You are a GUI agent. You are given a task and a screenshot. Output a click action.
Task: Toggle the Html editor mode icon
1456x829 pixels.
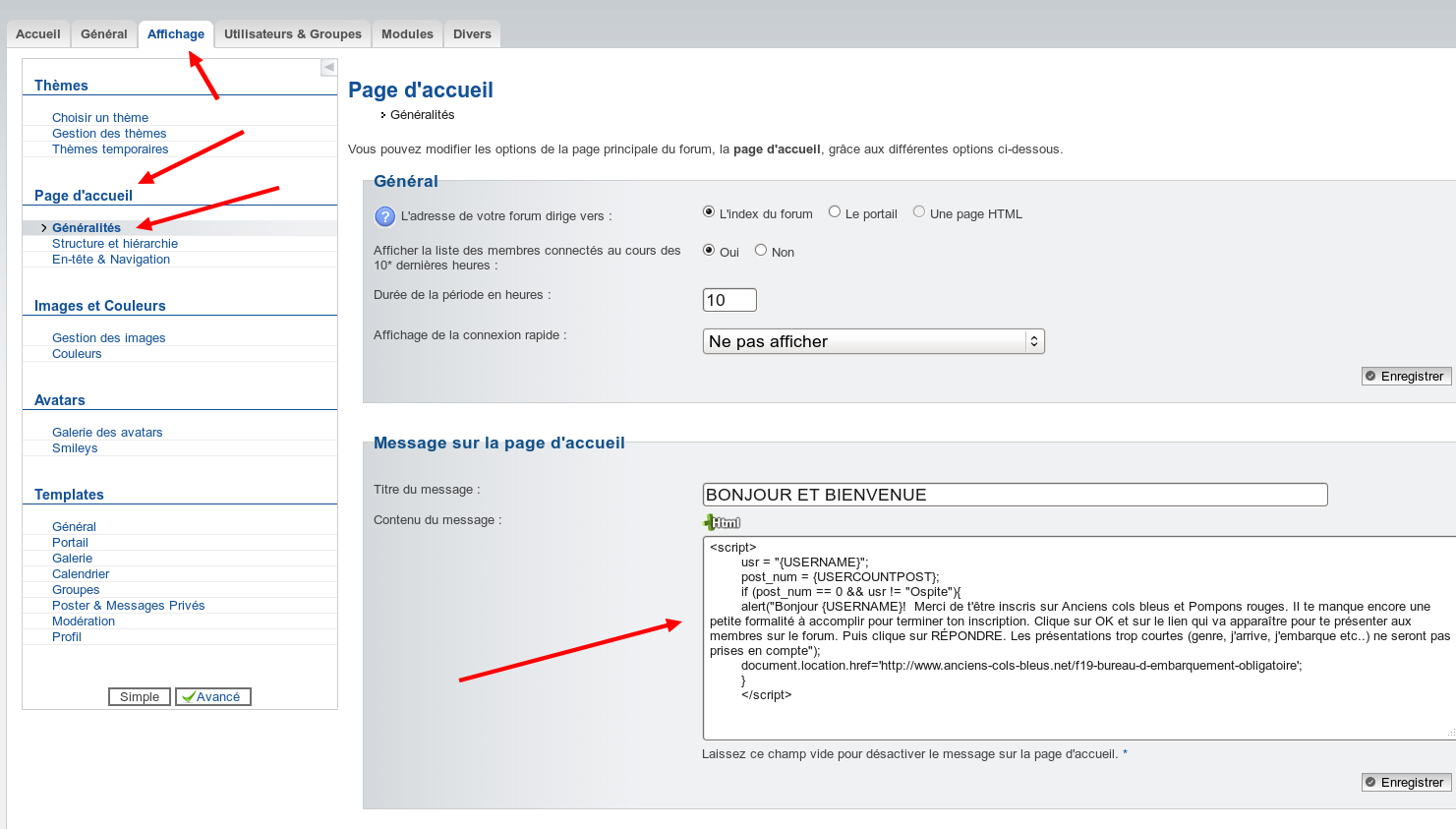(722, 522)
